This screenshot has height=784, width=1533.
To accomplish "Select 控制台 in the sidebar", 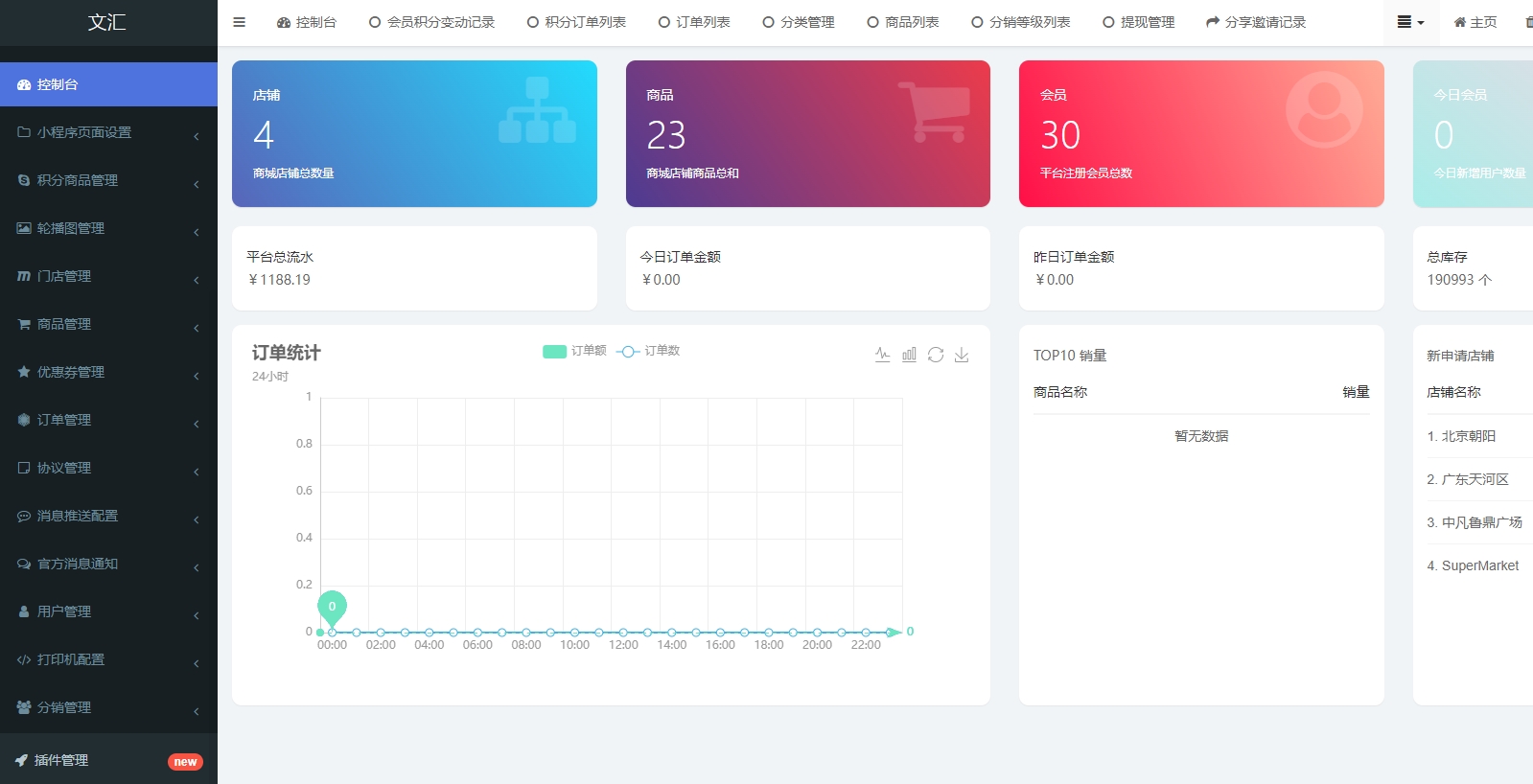I will [108, 84].
